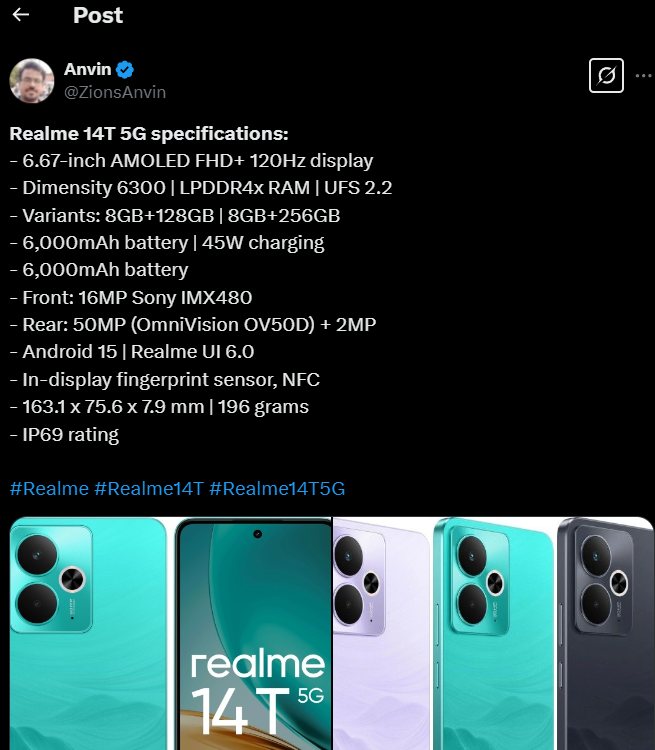
Task: Go back using the arrow icon
Action: pyautogui.click(x=21, y=15)
